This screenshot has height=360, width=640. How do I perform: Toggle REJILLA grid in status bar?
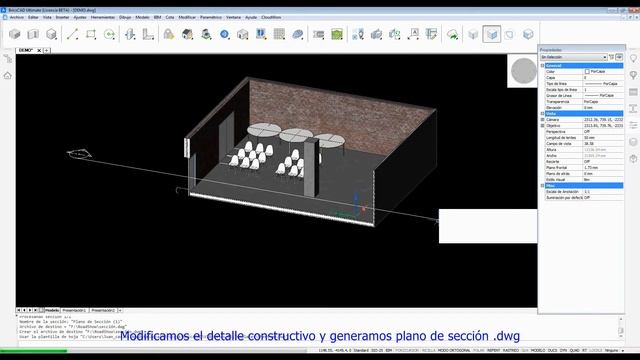[x=428, y=350]
